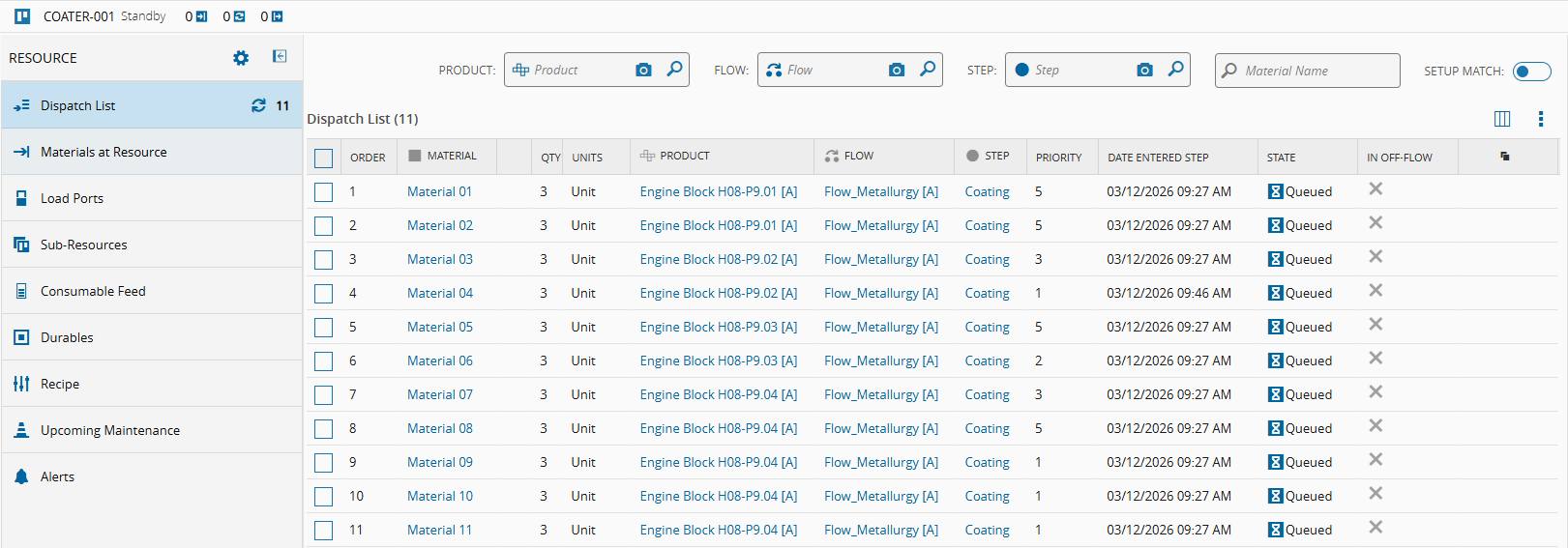Click the Step filter camera icon
This screenshot has height=548, width=1568.
click(1144, 70)
